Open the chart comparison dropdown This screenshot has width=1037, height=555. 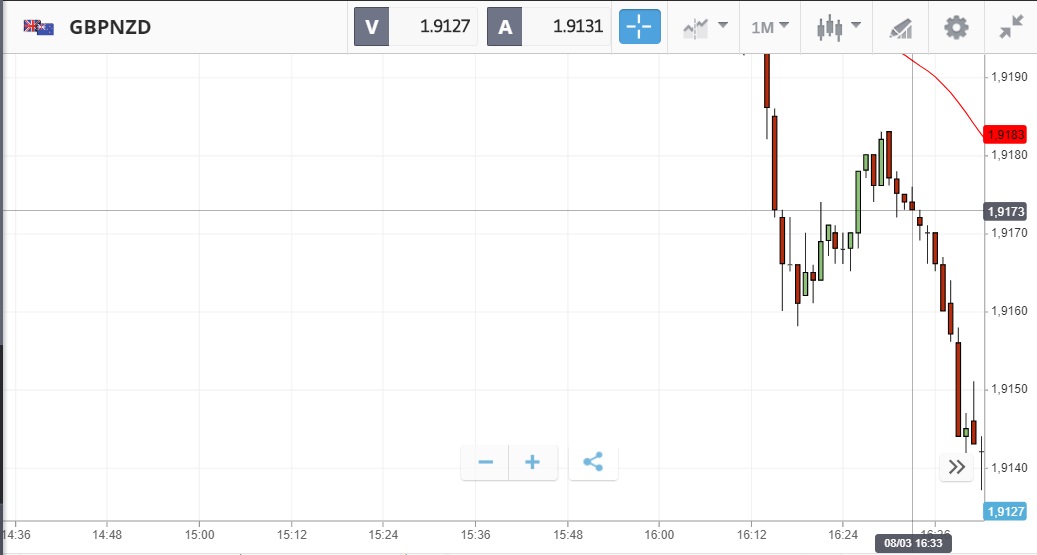[704, 27]
